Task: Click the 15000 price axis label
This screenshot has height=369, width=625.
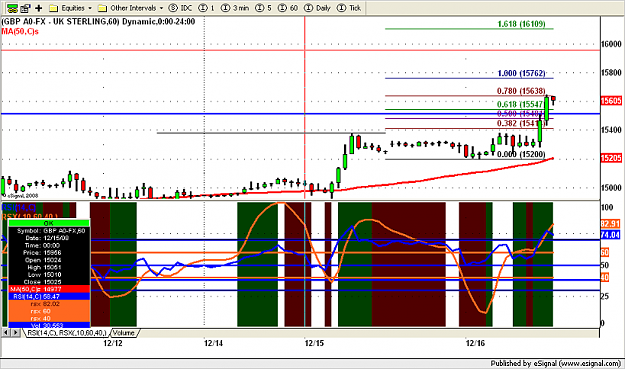Action: click(611, 187)
